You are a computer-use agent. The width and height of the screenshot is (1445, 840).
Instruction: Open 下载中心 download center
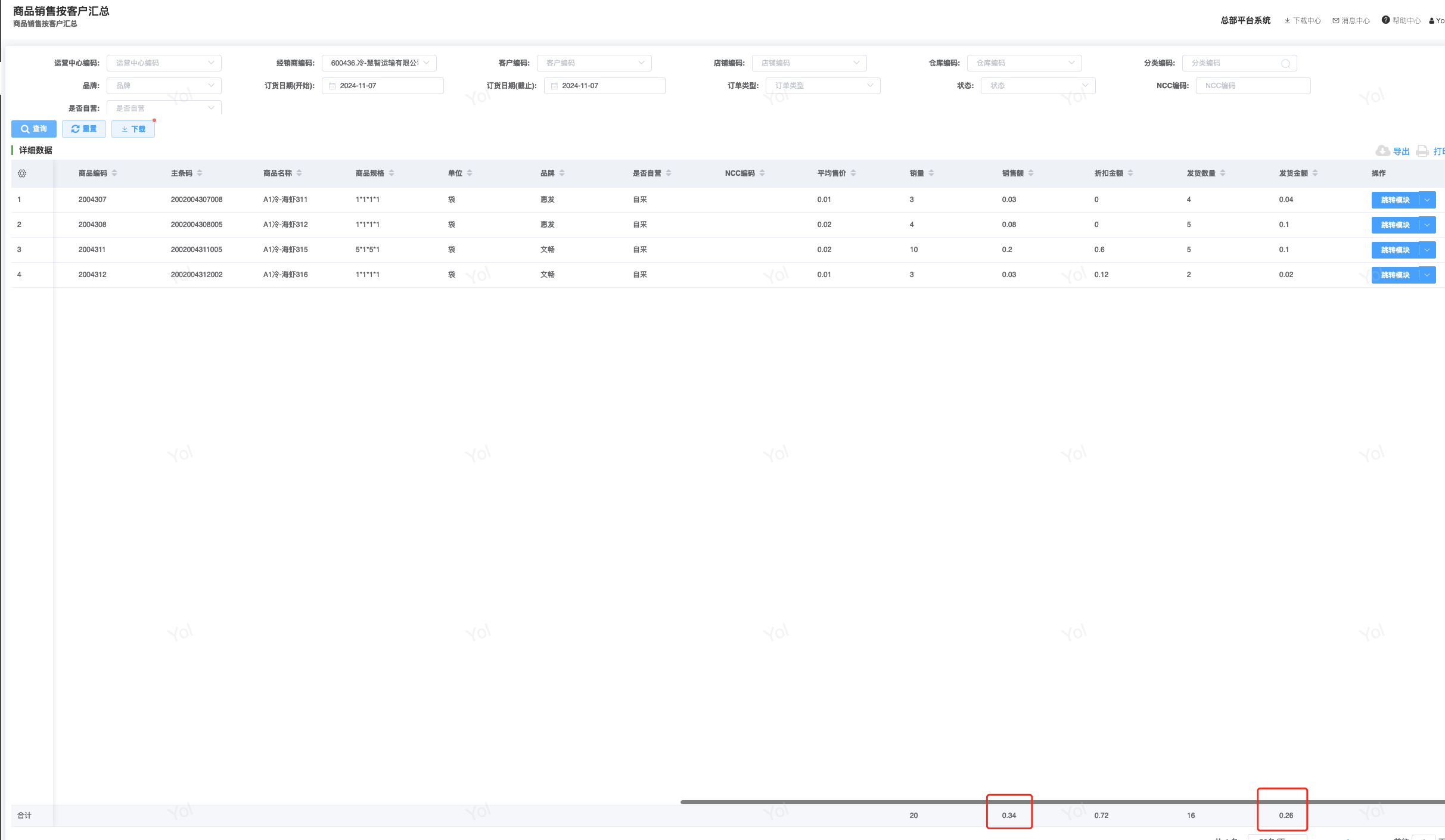click(1303, 21)
